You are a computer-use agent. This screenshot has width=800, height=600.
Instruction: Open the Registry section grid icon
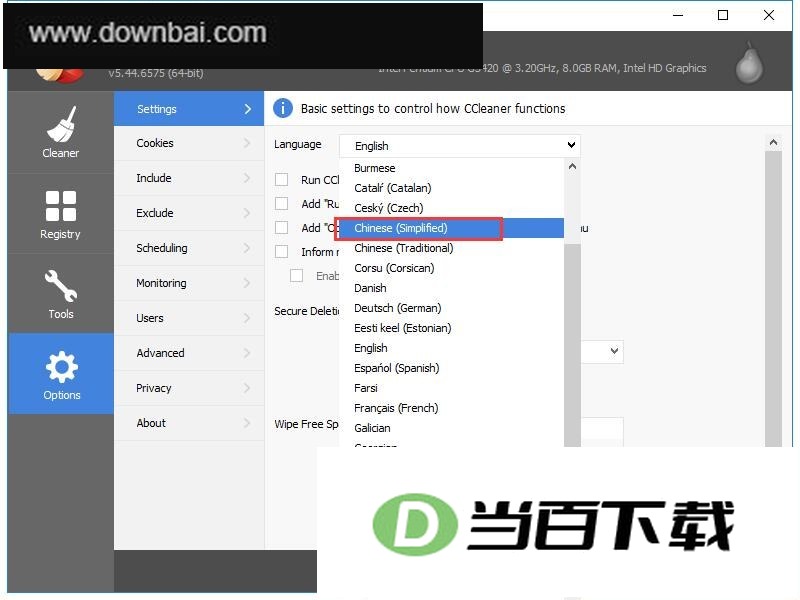coord(61,206)
